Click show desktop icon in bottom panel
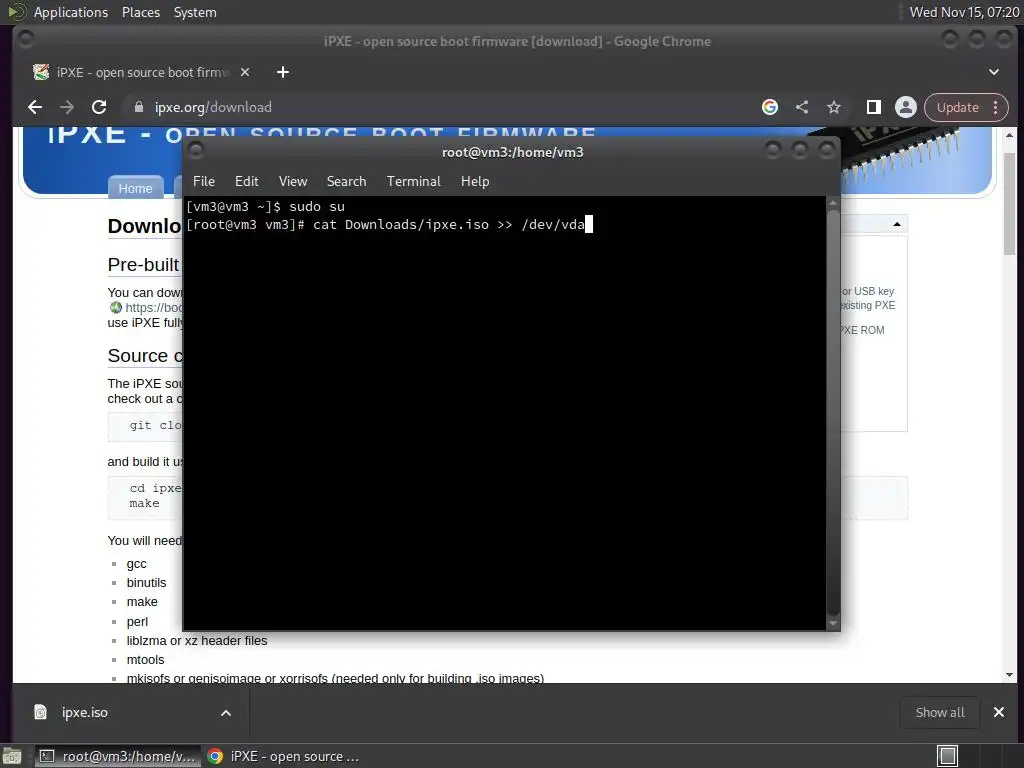Screen dimensions: 1024x768 point(11,756)
